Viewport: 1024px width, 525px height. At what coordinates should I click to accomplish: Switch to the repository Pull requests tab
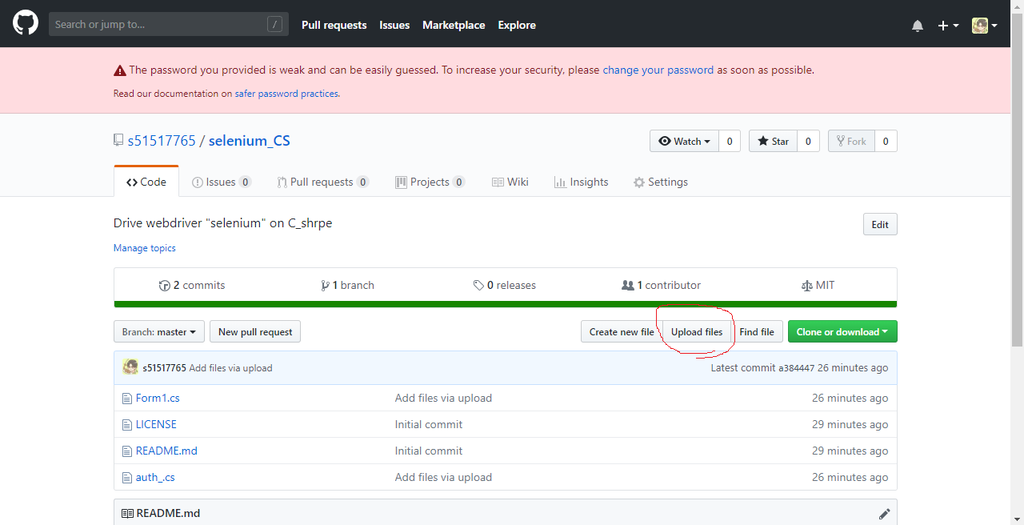click(323, 182)
